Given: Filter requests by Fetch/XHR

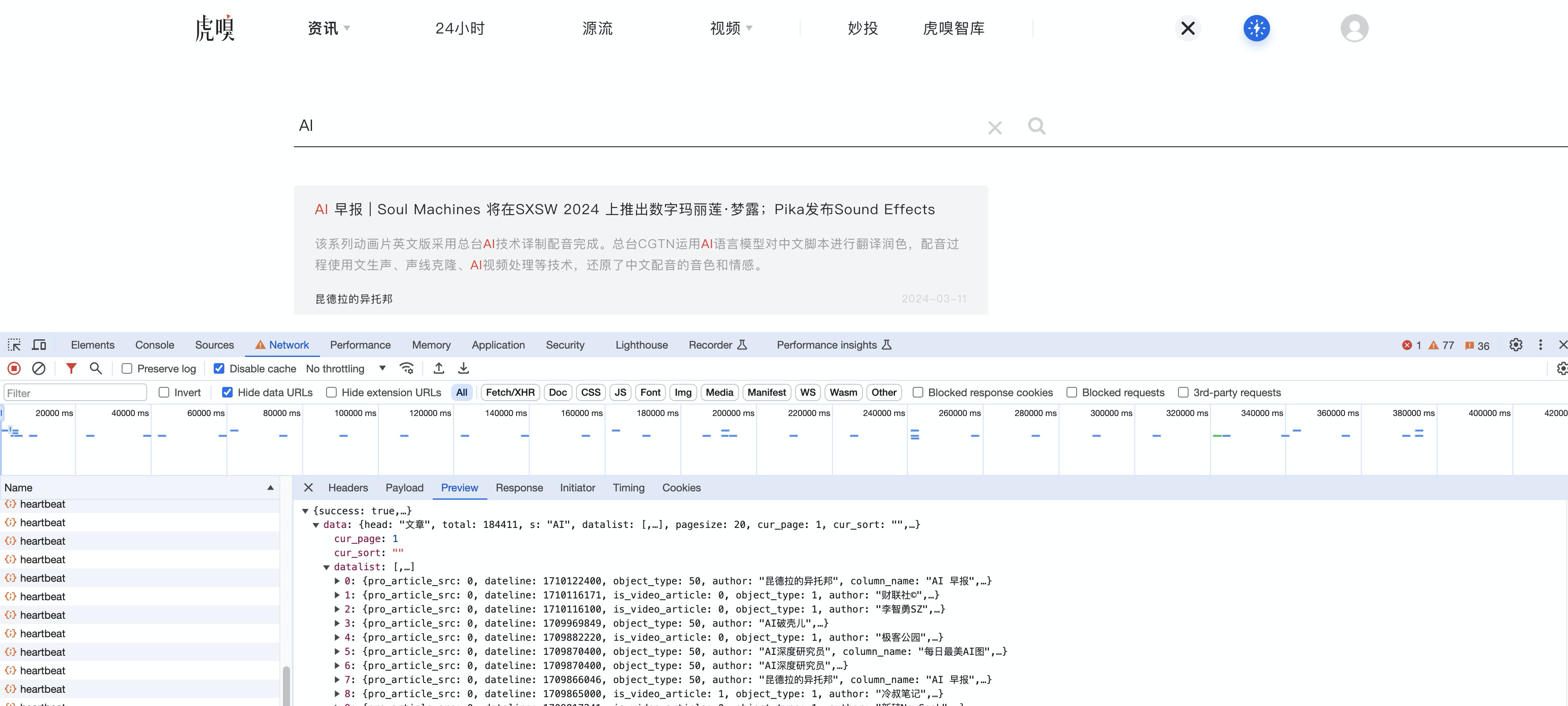Looking at the screenshot, I should [x=509, y=393].
